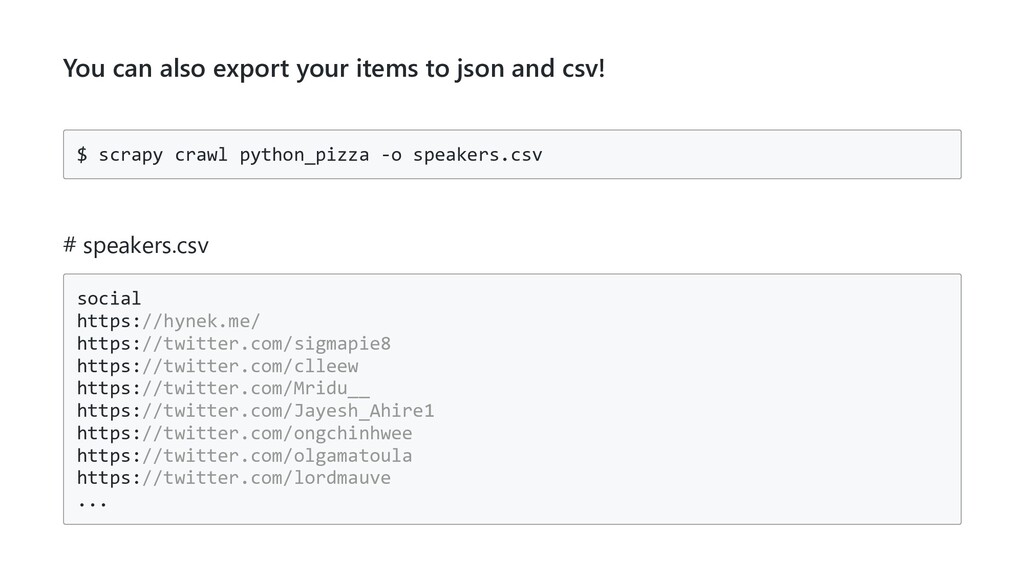The height and width of the screenshot is (576, 1024).
Task: Click "speakers.csv" argument in the command line
Action: click(477, 155)
